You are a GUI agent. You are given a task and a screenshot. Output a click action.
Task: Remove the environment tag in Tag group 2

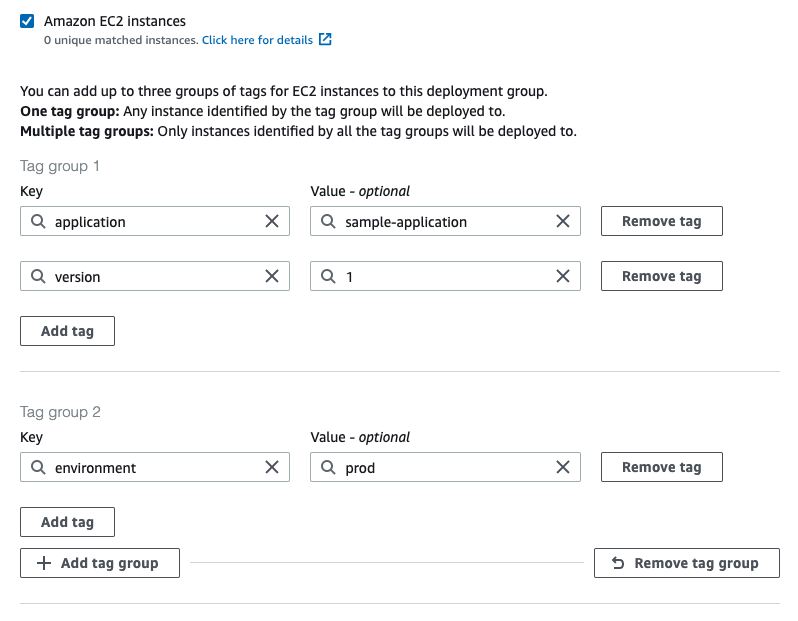tap(661, 467)
